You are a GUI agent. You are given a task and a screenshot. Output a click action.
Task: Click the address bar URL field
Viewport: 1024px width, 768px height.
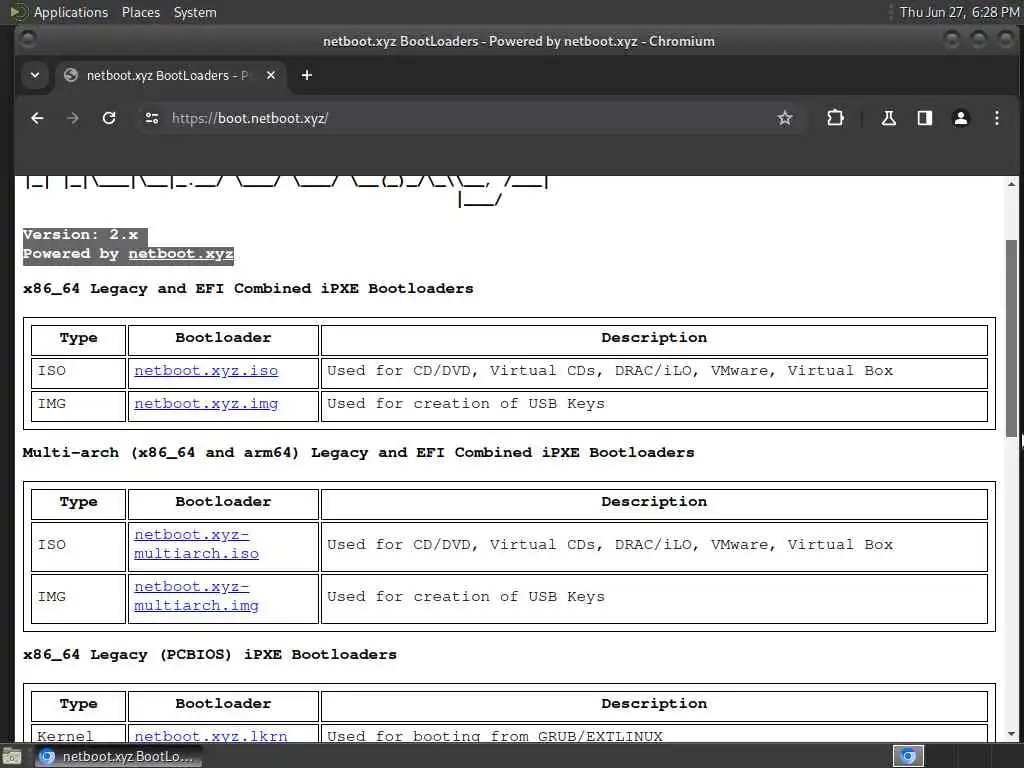coord(470,118)
